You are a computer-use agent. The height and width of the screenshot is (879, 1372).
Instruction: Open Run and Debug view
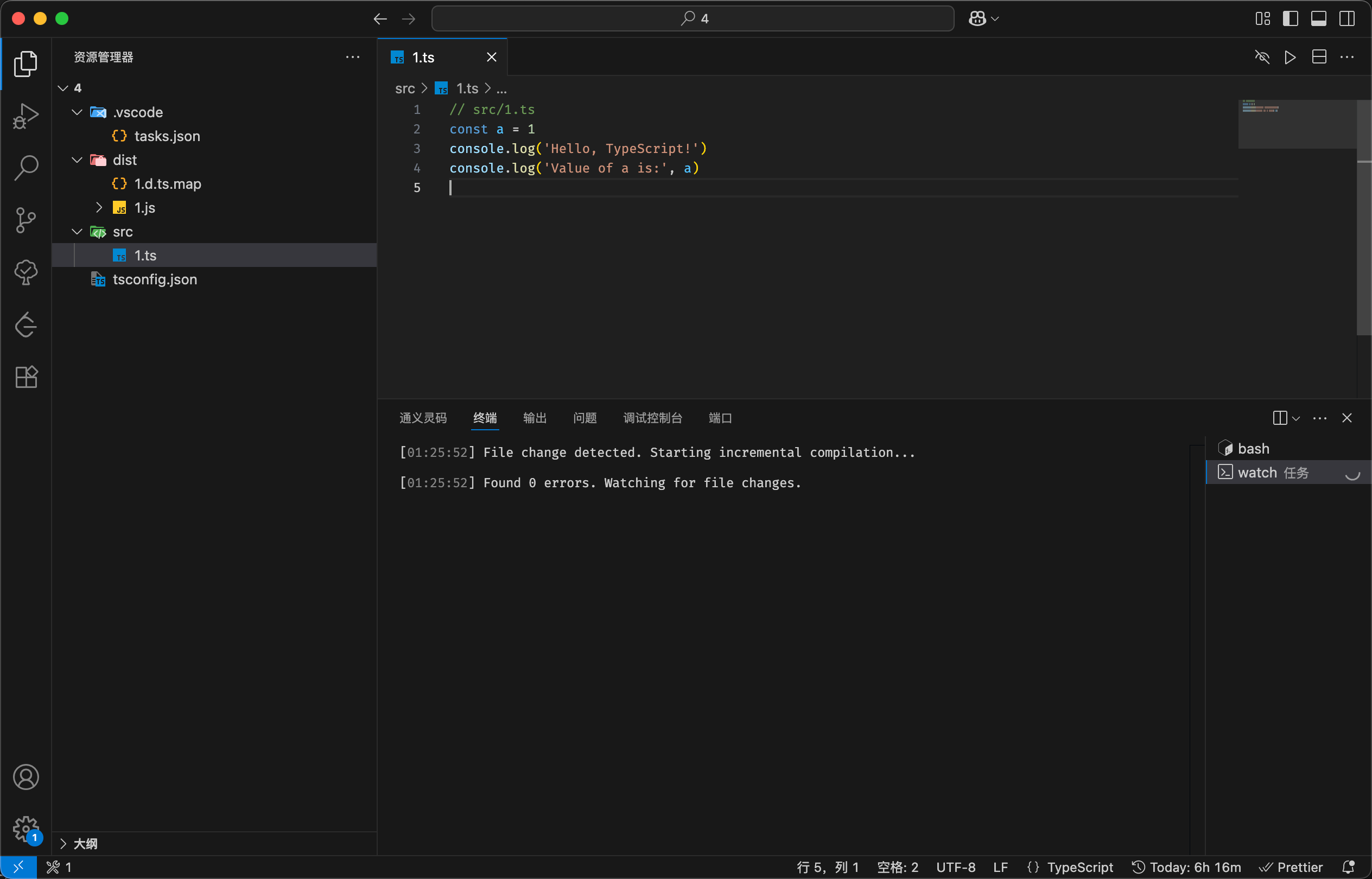coord(26,116)
